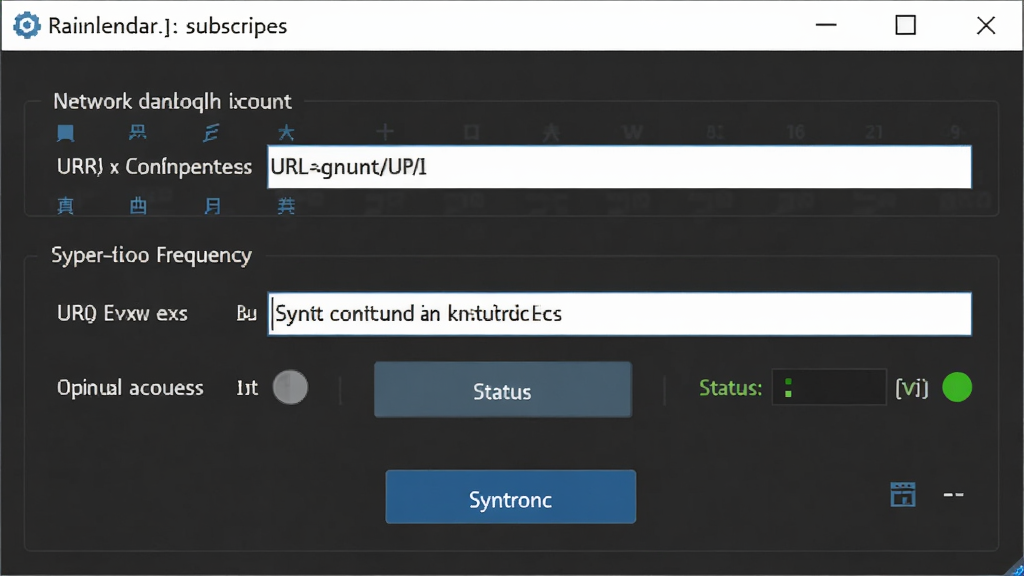This screenshot has height=576, width=1024.
Task: Click the "Bu" label before second field
Action: (x=246, y=313)
